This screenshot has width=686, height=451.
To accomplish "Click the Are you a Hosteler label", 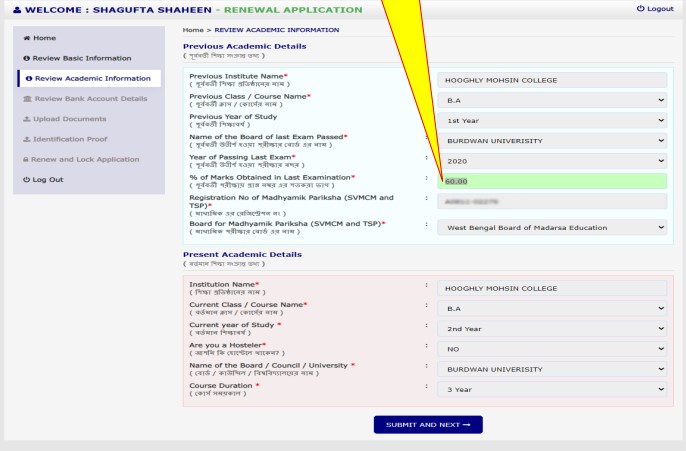I will 227,345.
